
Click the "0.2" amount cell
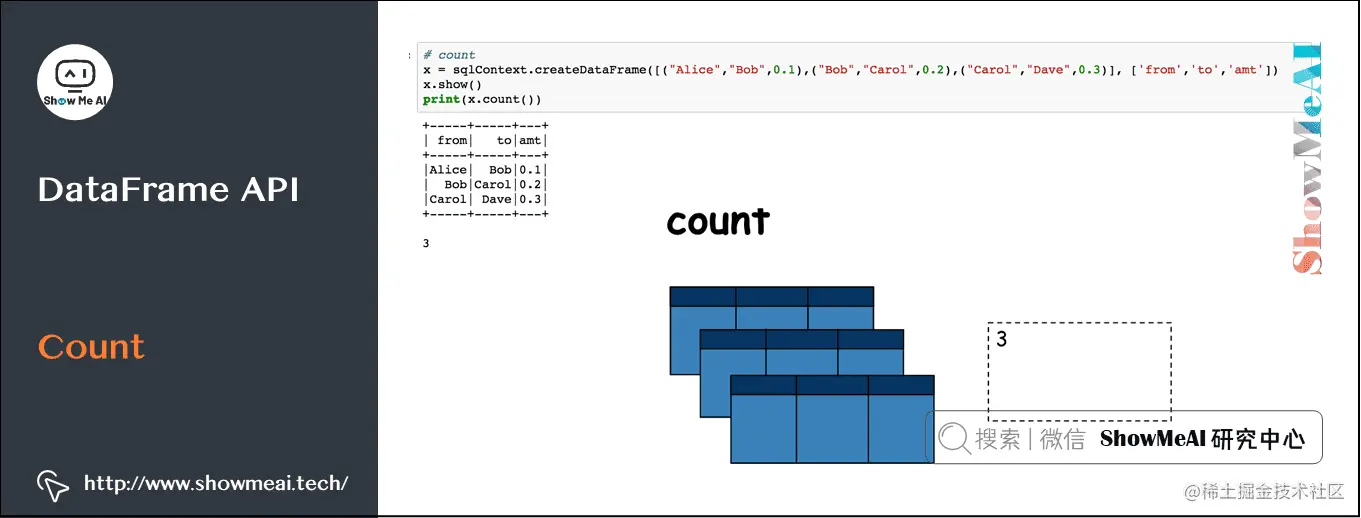529,185
